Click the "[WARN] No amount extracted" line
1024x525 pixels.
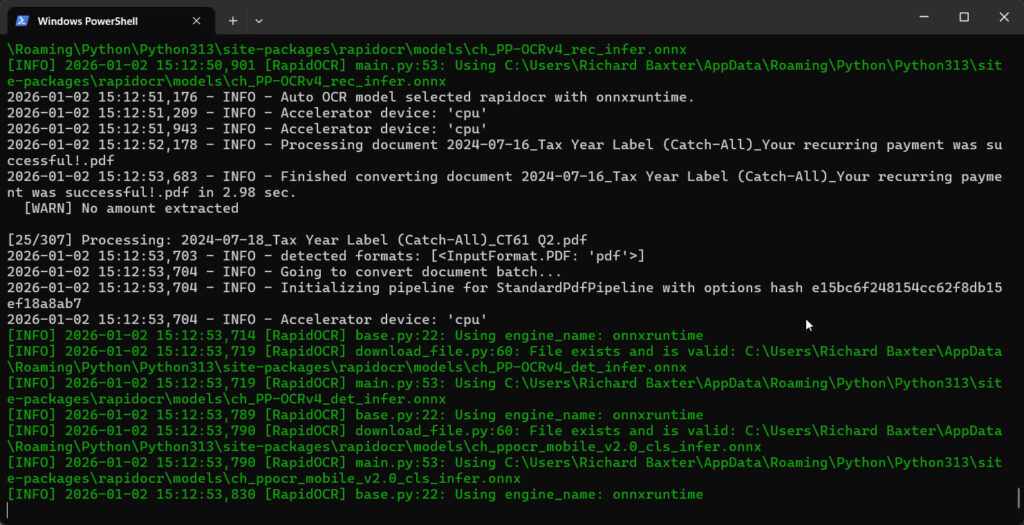tap(130, 209)
